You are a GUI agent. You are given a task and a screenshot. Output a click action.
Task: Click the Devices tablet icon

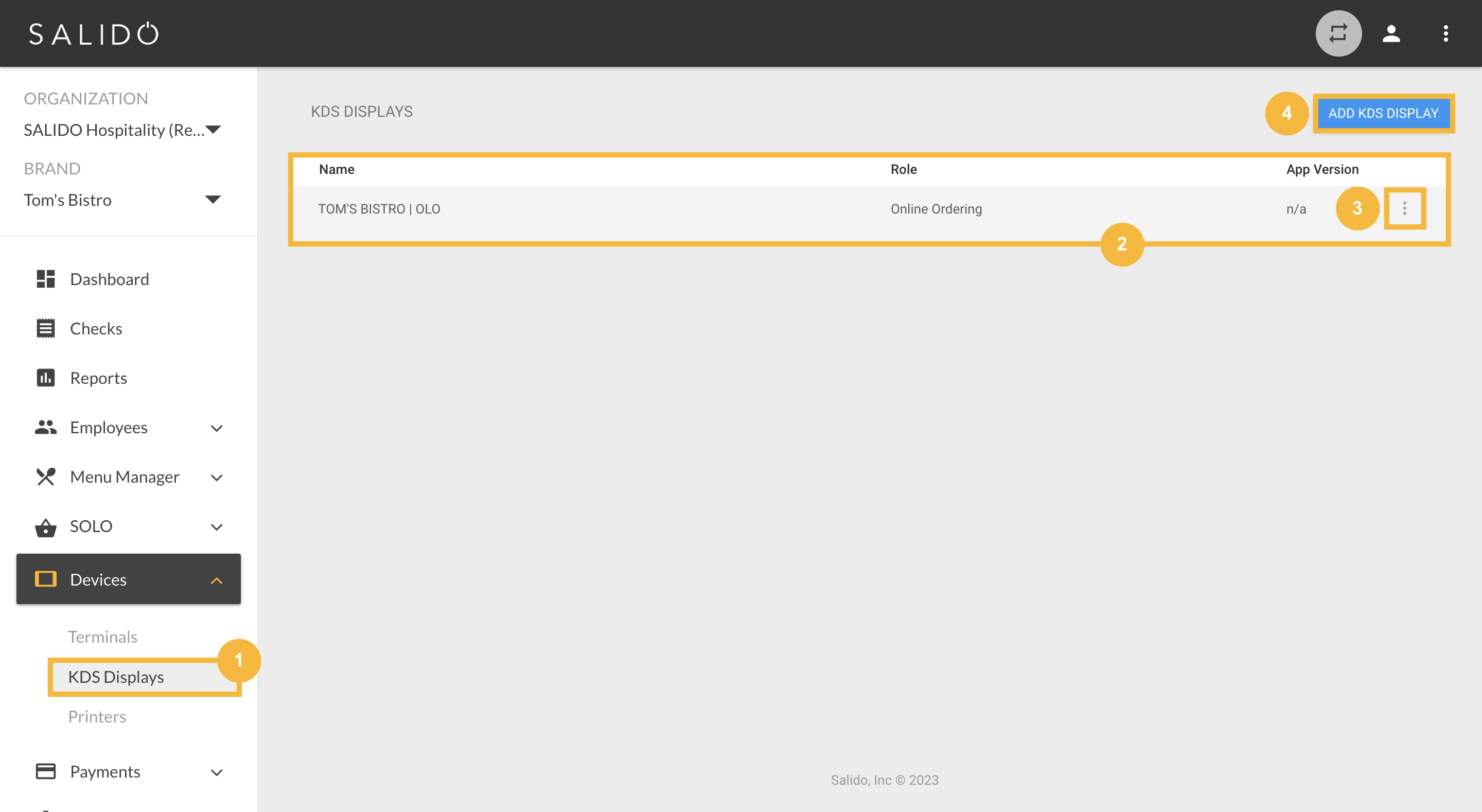[x=45, y=579]
